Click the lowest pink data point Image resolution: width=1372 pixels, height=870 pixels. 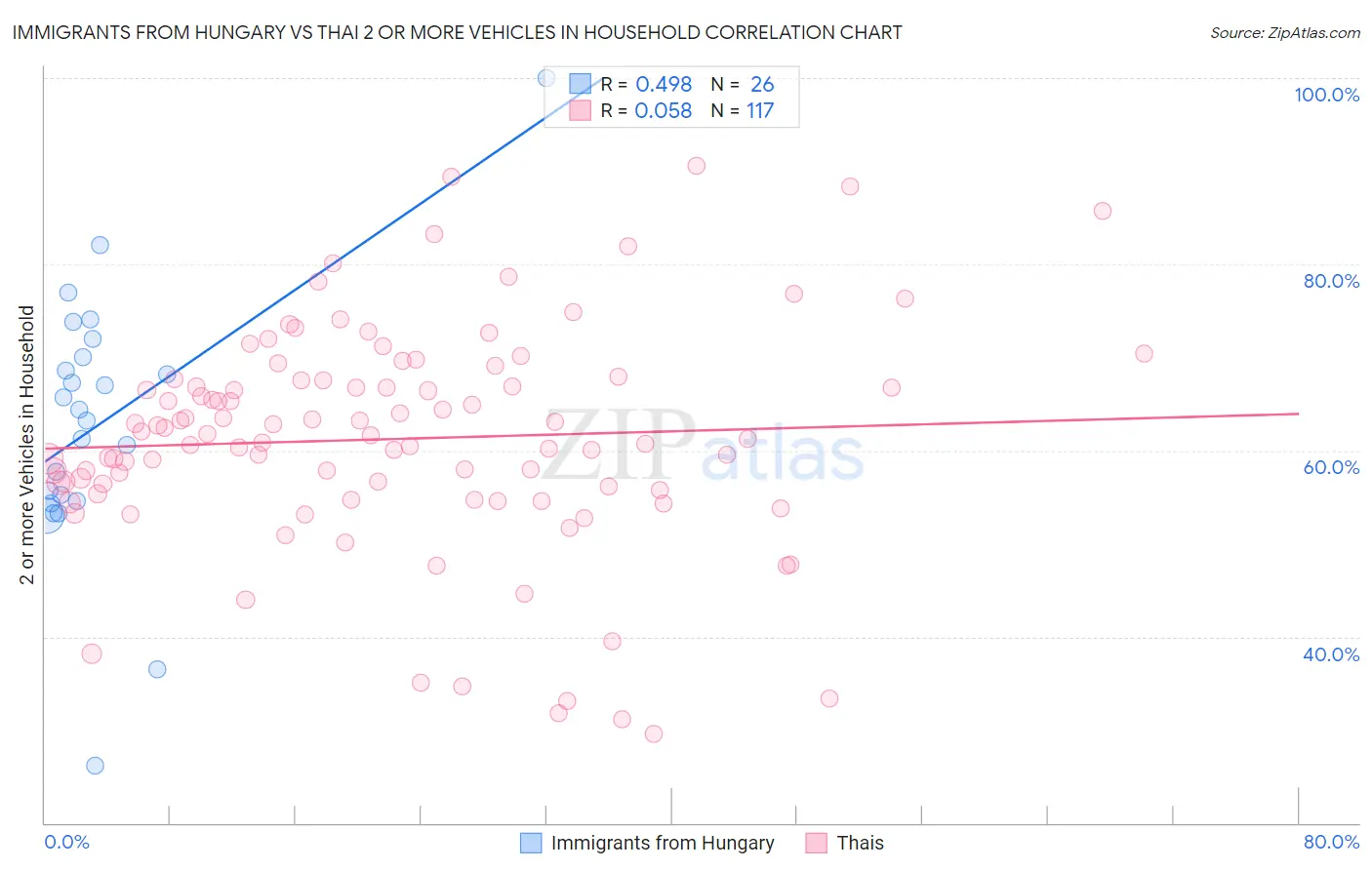(654, 733)
